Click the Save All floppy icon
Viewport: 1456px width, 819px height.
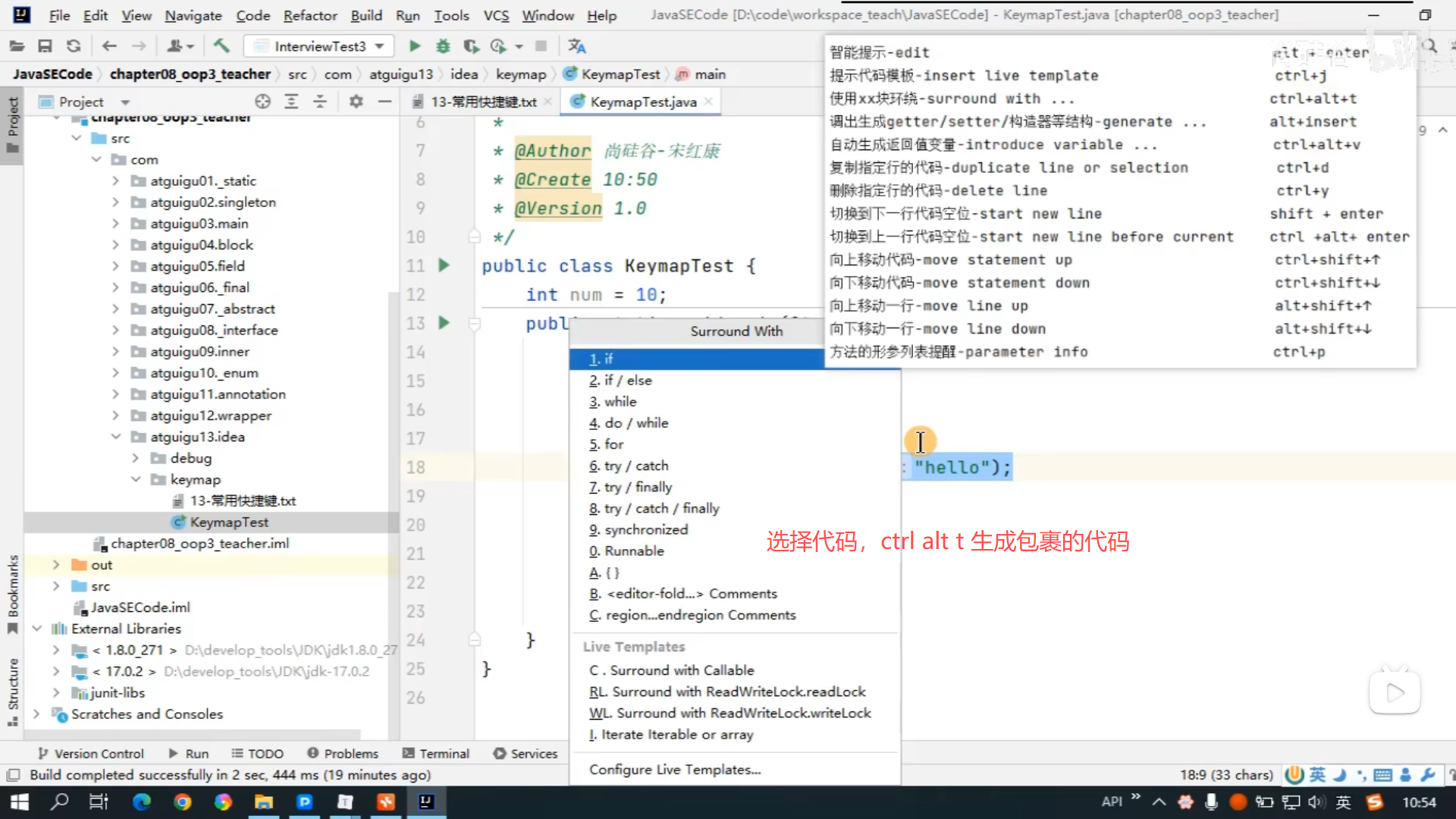(45, 46)
